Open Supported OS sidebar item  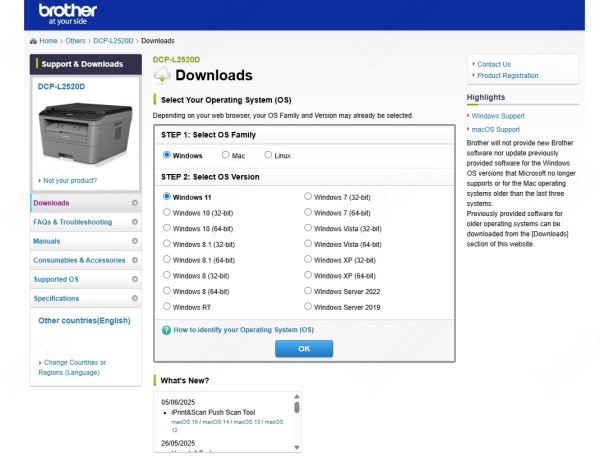click(86, 279)
